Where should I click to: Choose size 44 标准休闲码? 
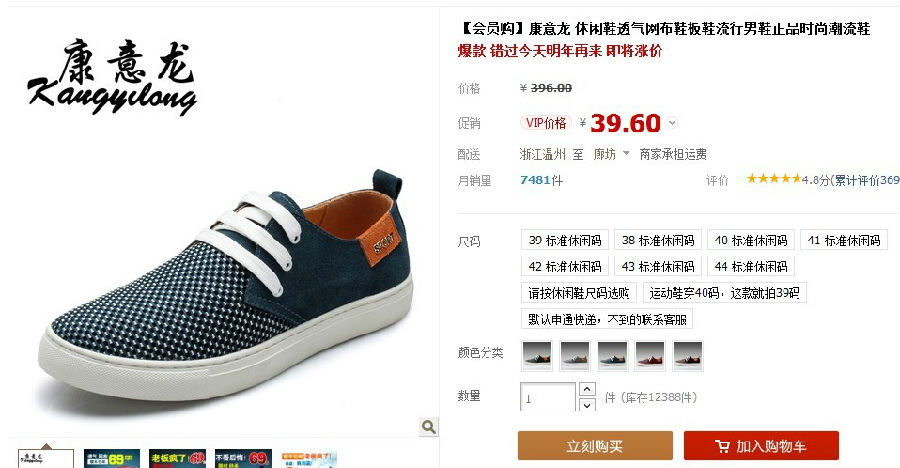(x=751, y=266)
